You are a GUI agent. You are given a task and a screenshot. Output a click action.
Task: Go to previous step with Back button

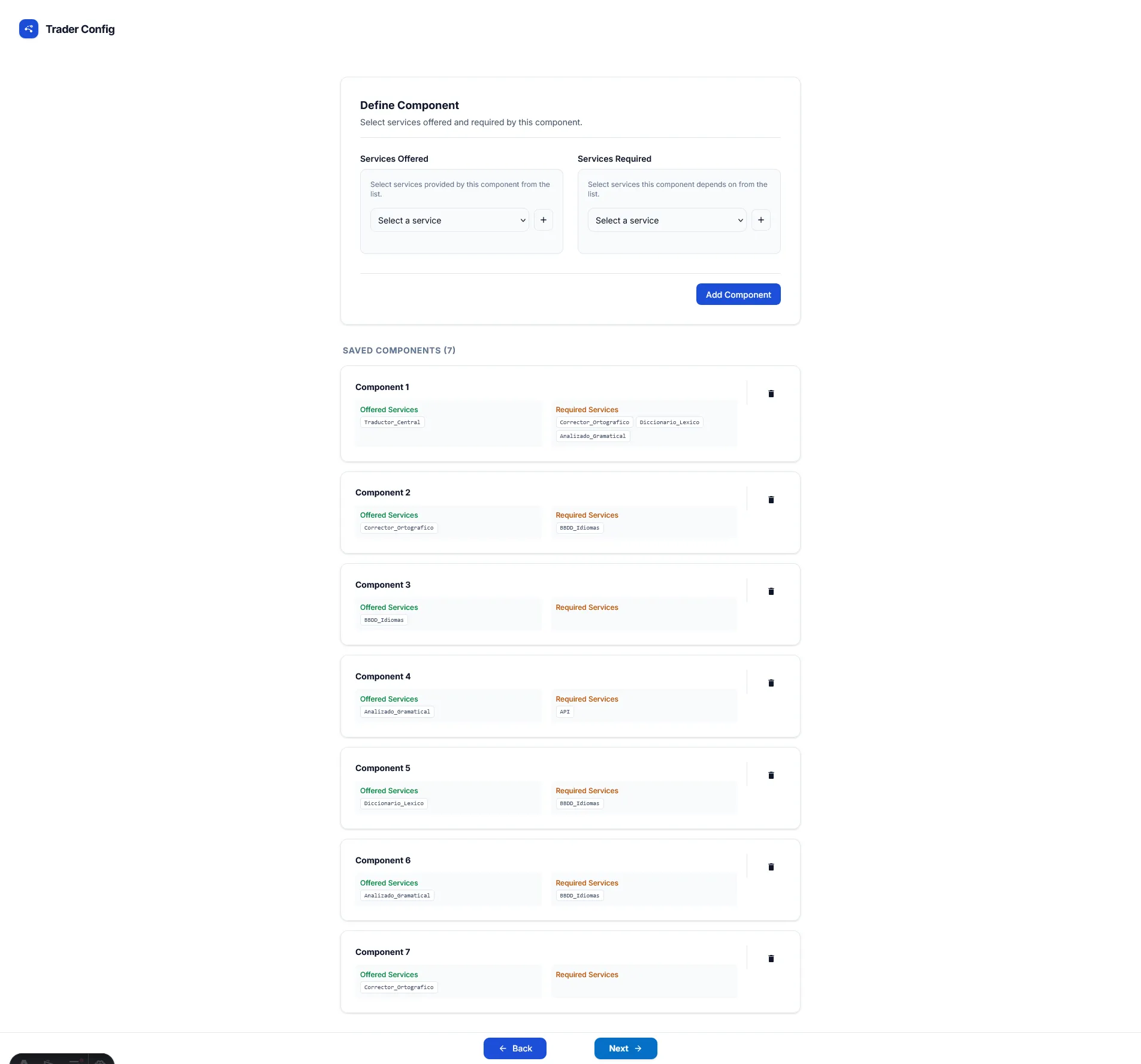click(x=515, y=1048)
